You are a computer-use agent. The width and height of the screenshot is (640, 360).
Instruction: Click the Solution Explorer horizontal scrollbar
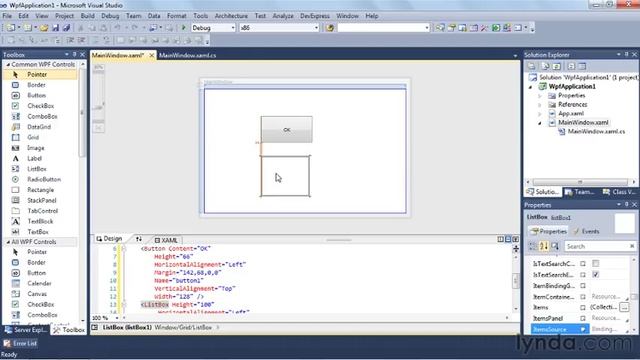point(580,182)
